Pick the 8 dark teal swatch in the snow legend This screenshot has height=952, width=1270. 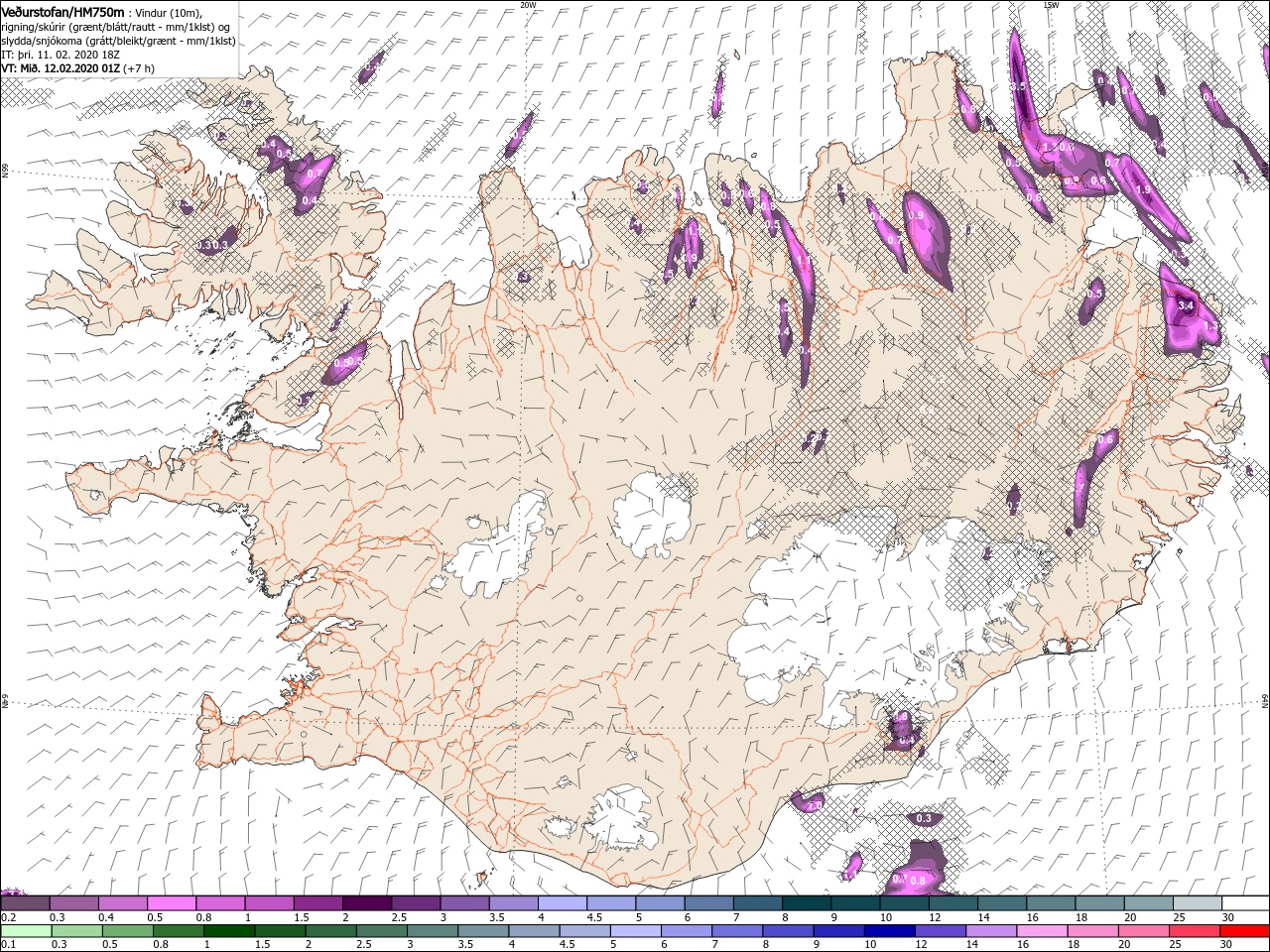(x=806, y=902)
